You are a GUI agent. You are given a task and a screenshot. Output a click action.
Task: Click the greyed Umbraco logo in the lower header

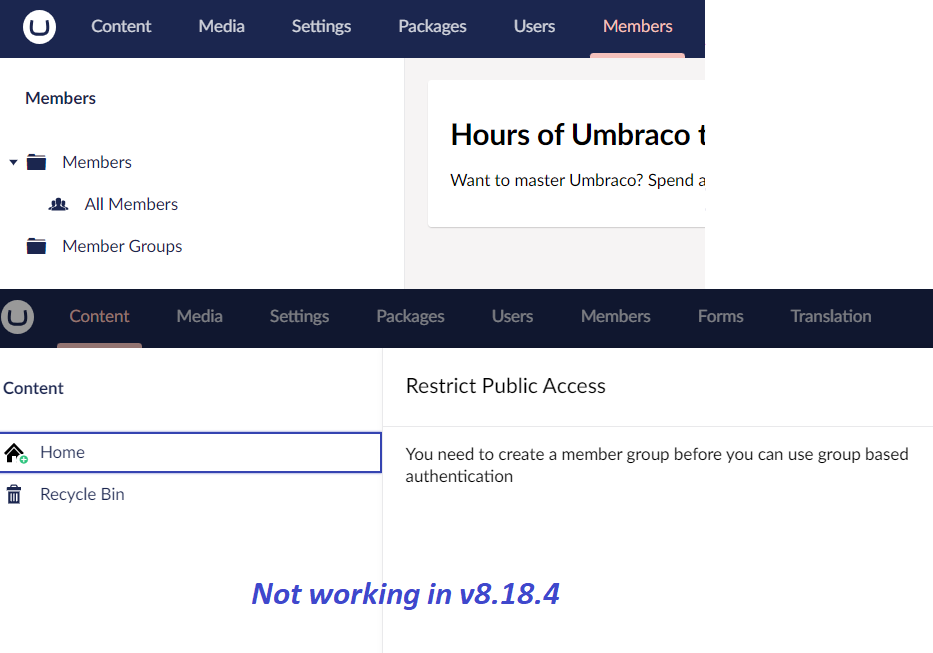click(17, 317)
